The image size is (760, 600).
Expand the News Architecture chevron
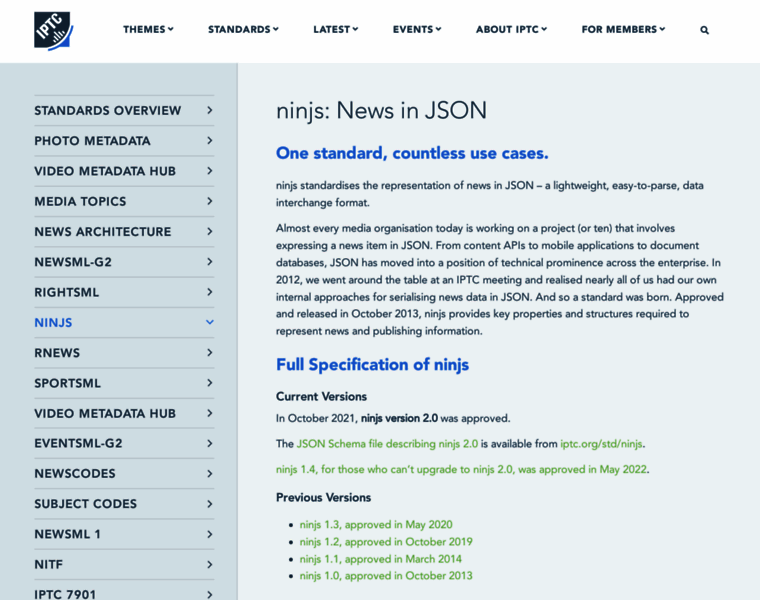[209, 232]
